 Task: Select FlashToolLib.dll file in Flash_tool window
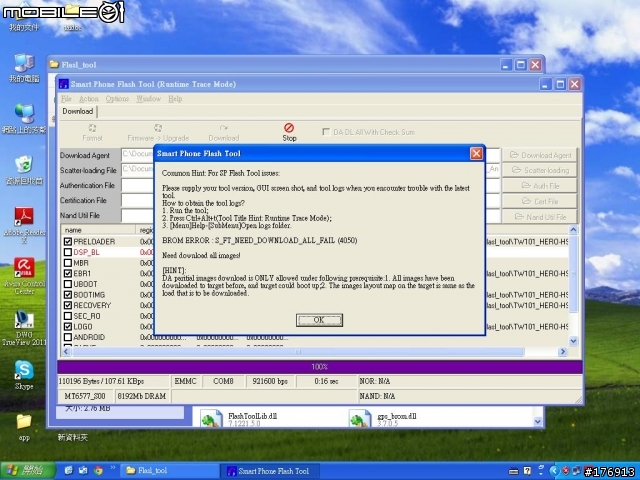click(239, 419)
